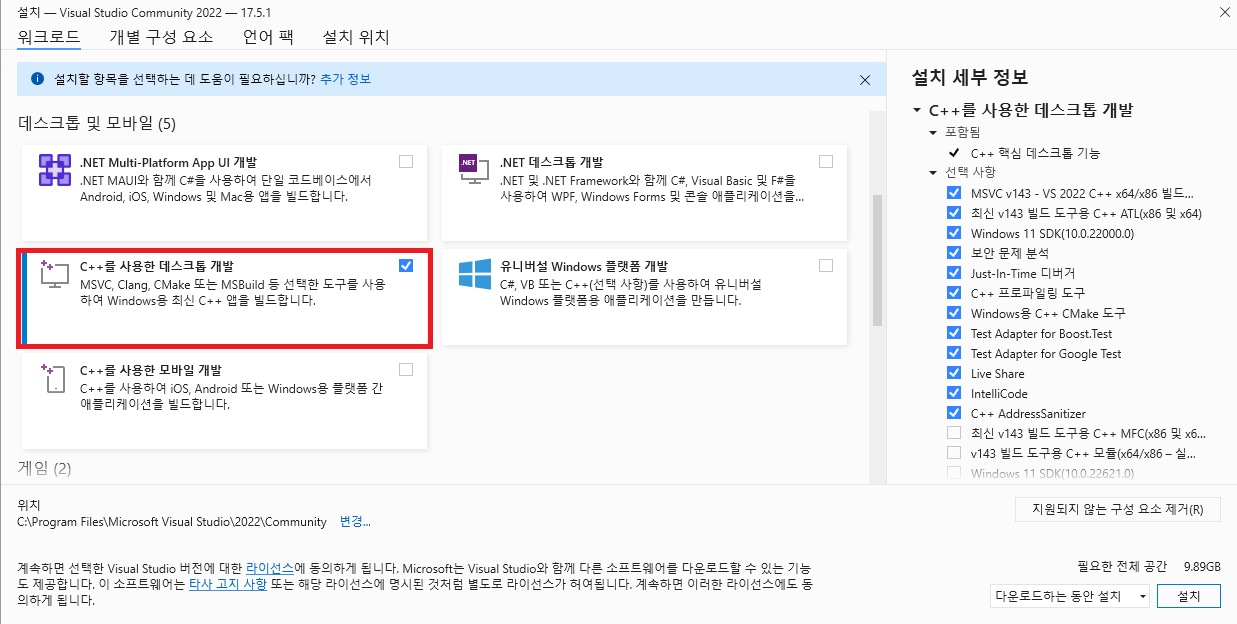Click the C++를 사용한 모바일 개발 phone icon

coord(54,378)
